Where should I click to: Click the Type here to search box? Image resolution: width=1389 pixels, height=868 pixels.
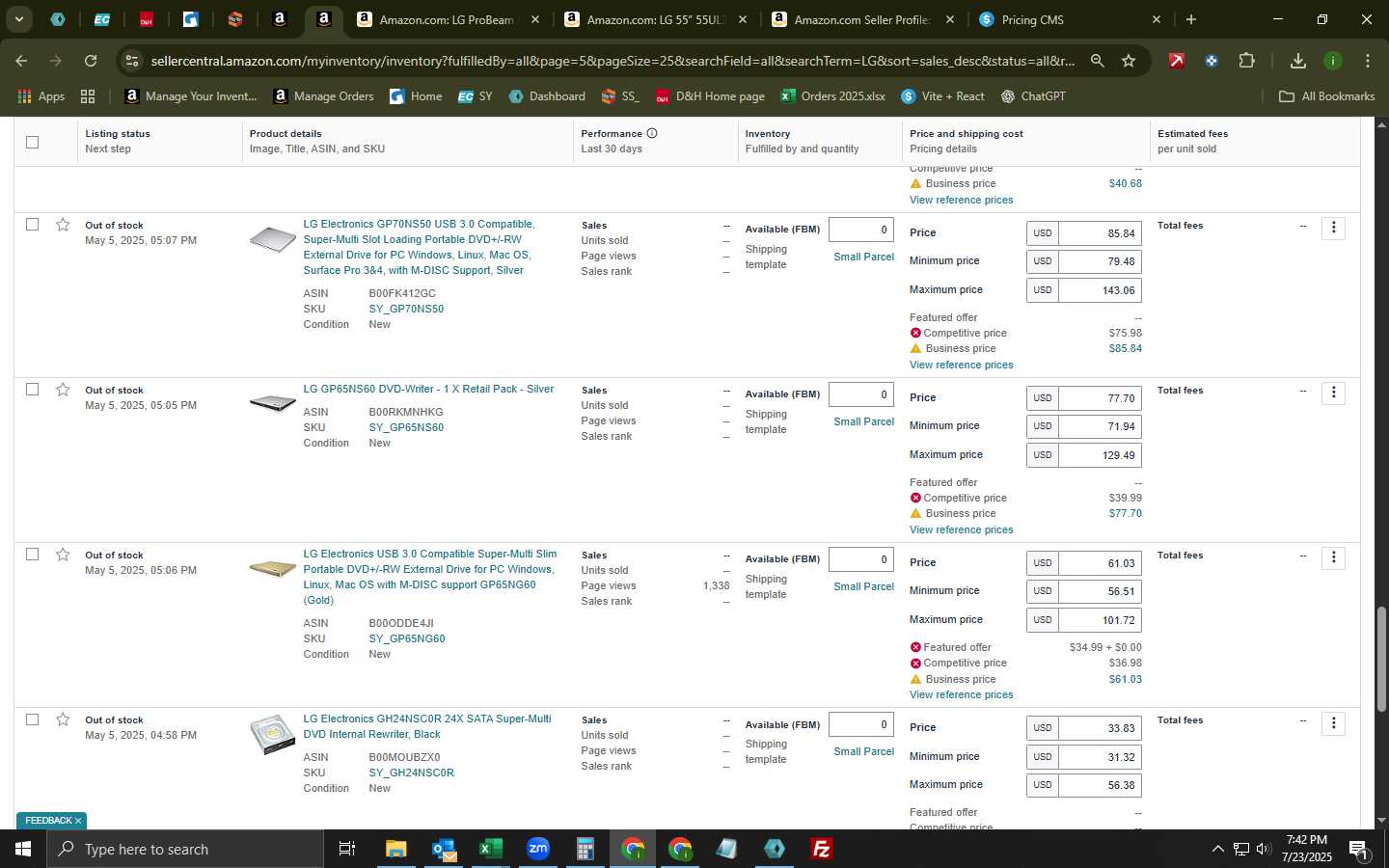[x=185, y=849]
